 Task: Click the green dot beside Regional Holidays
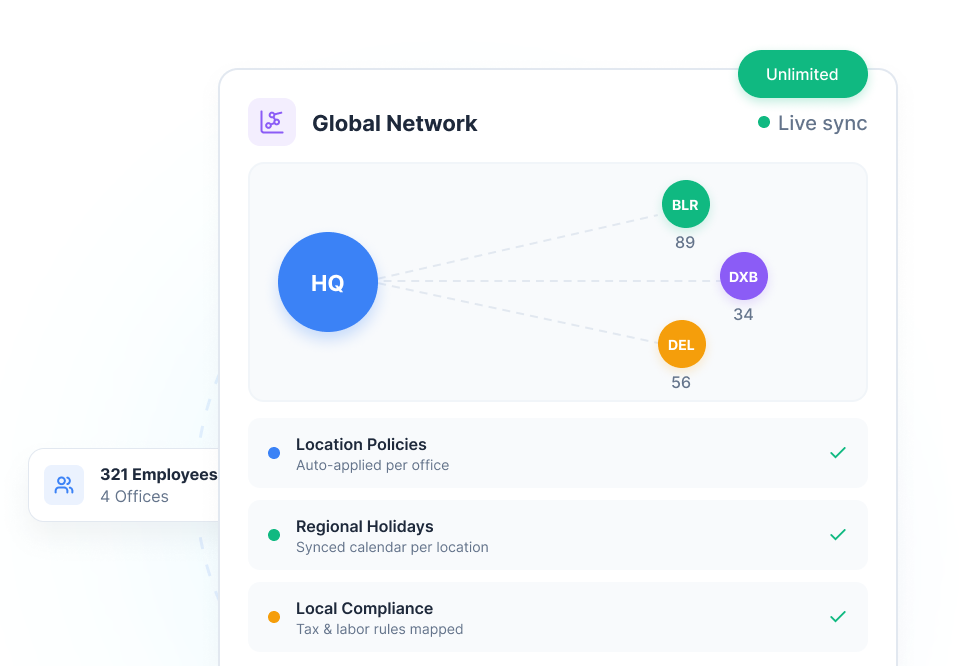[x=274, y=535]
